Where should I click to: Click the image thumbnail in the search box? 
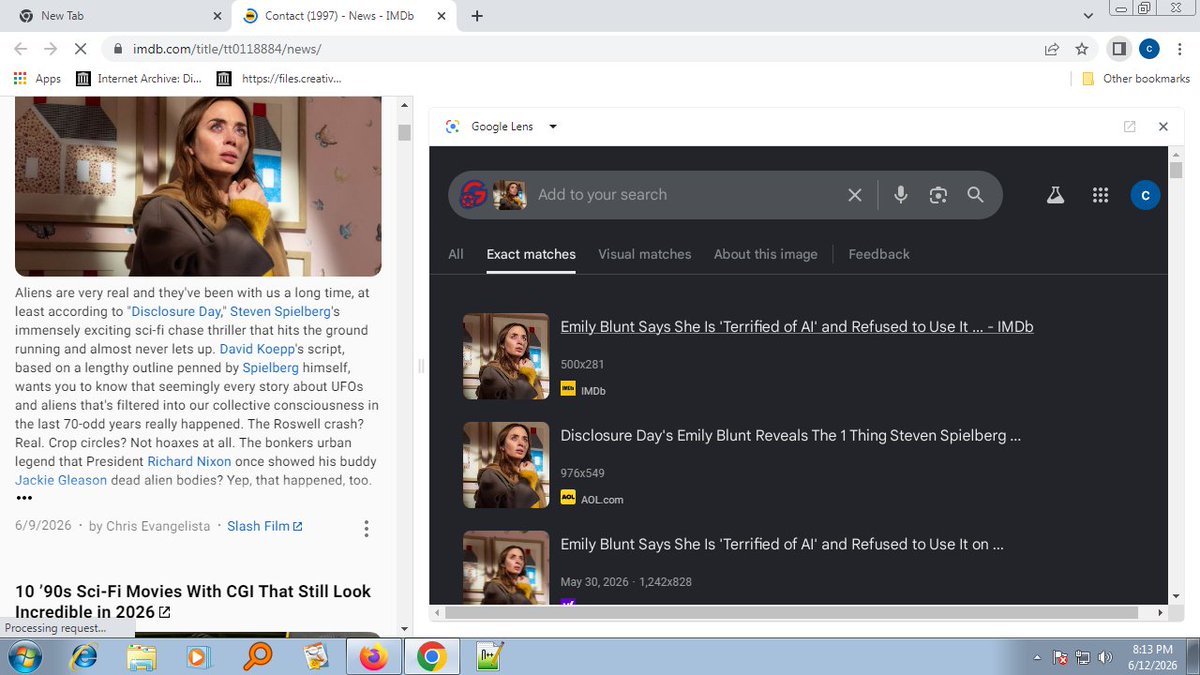(x=510, y=195)
